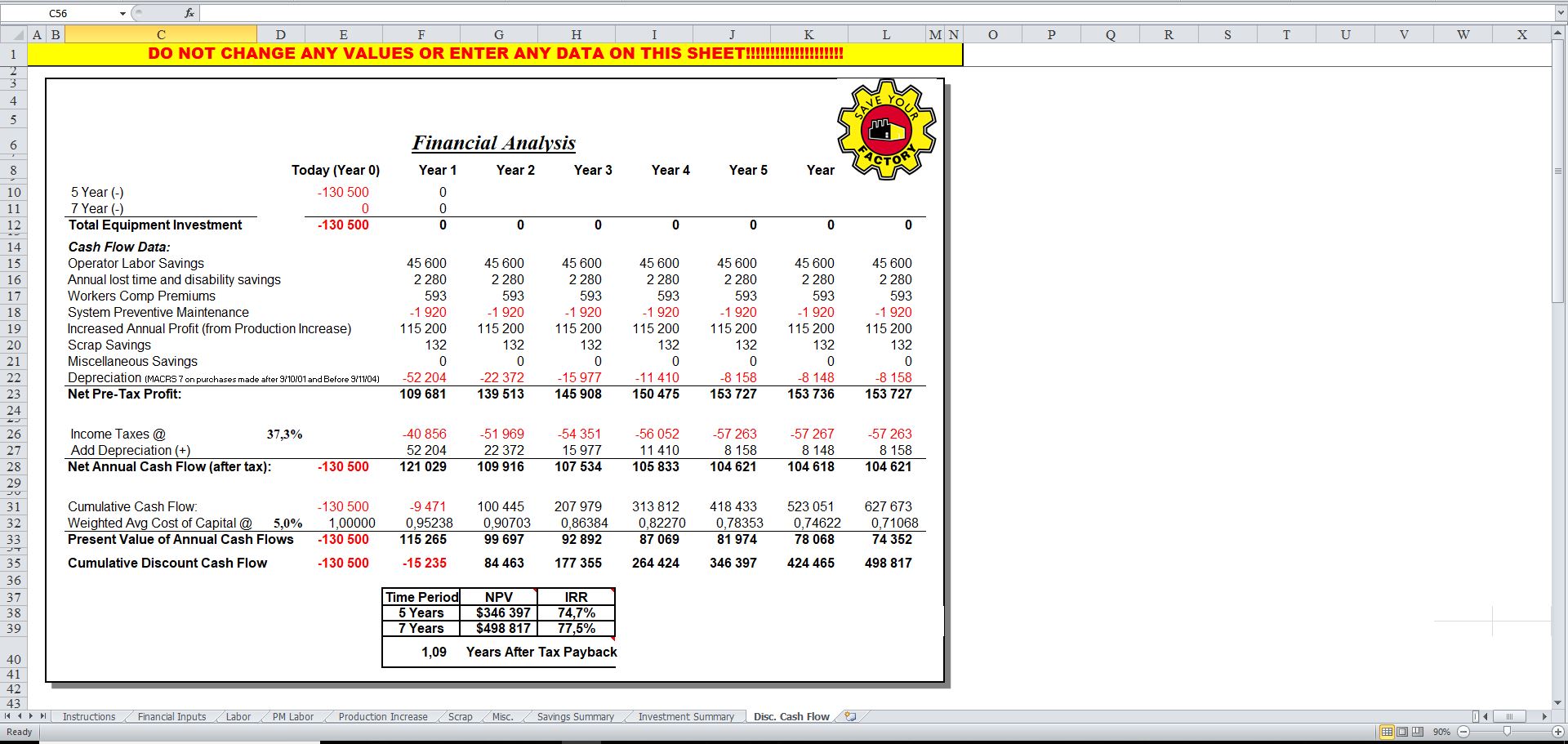Click the zoom in plus button

tap(1558, 732)
